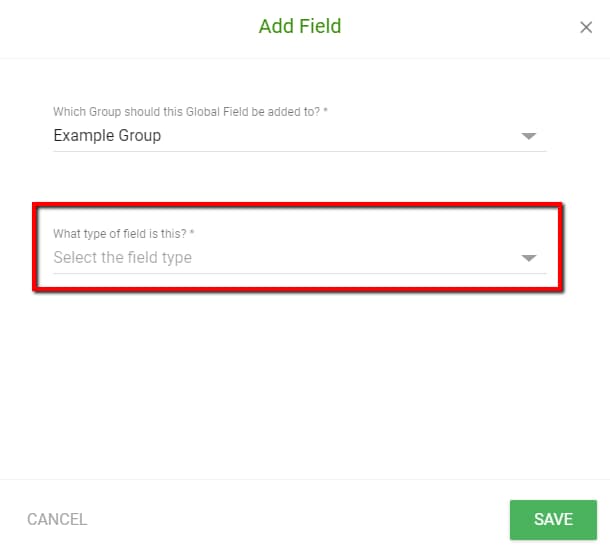The height and width of the screenshot is (552, 610).
Task: Save the new field with SAVE
Action: (x=553, y=520)
